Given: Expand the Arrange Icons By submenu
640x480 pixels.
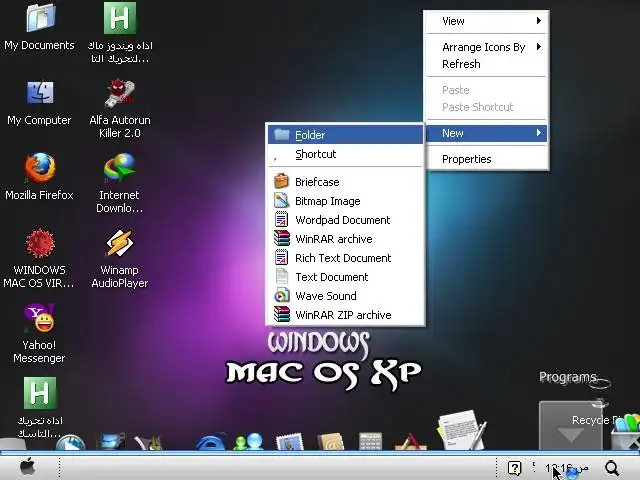Looking at the screenshot, I should coord(487,47).
